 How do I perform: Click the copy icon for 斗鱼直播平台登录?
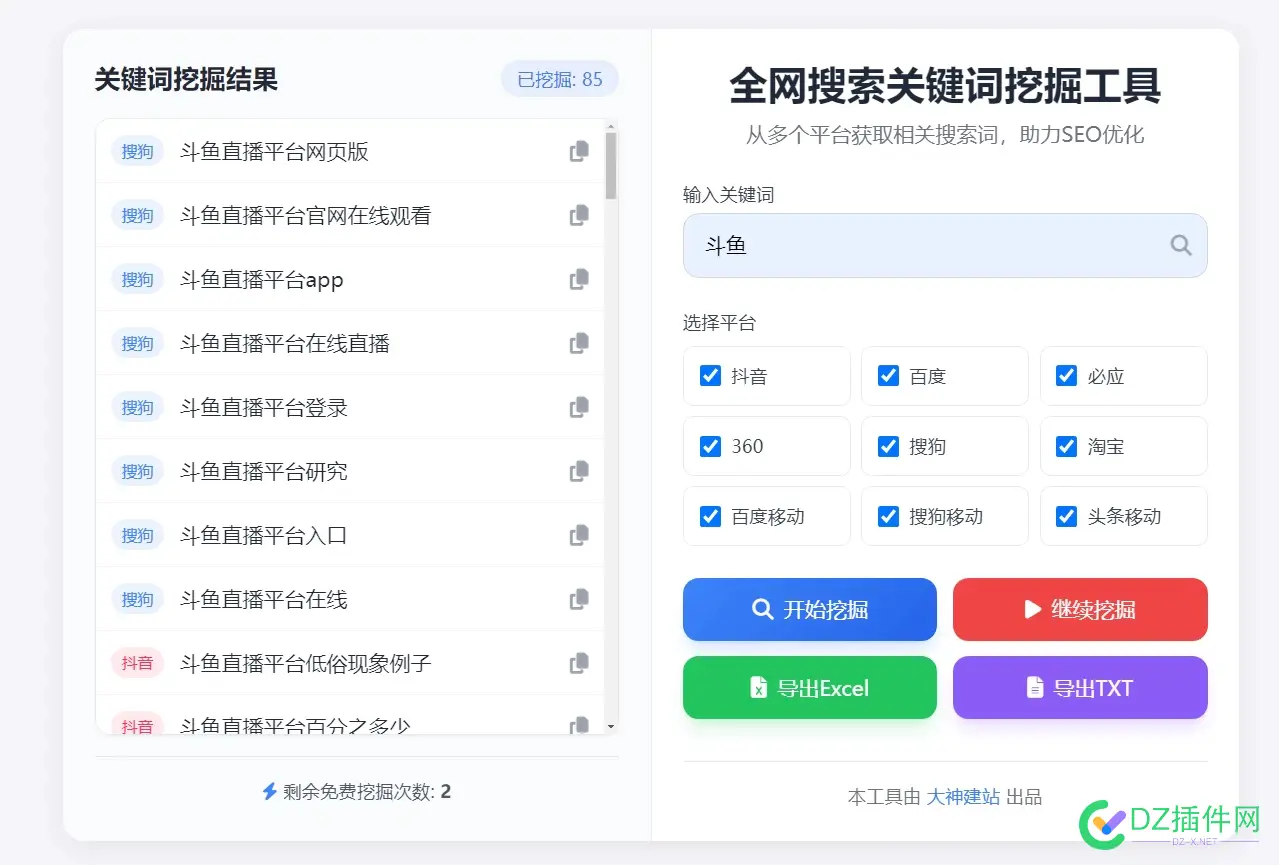click(578, 407)
